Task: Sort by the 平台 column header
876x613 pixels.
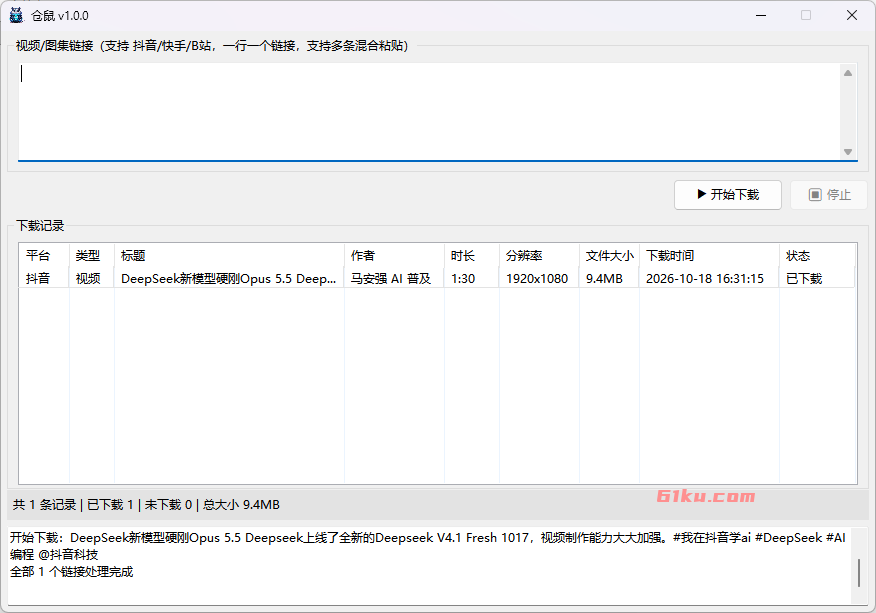Action: (44, 255)
